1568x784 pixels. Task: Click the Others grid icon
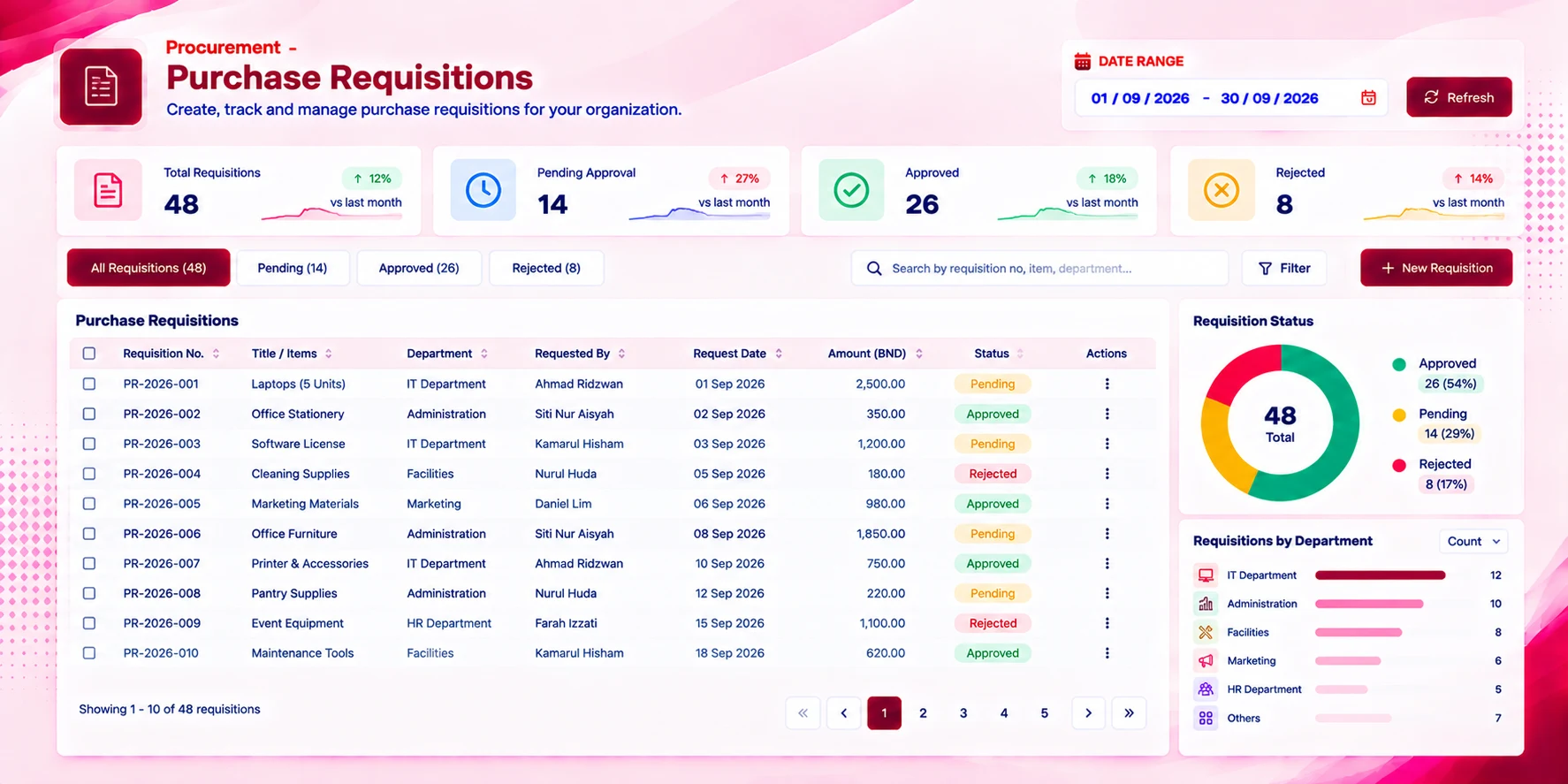(x=1206, y=718)
